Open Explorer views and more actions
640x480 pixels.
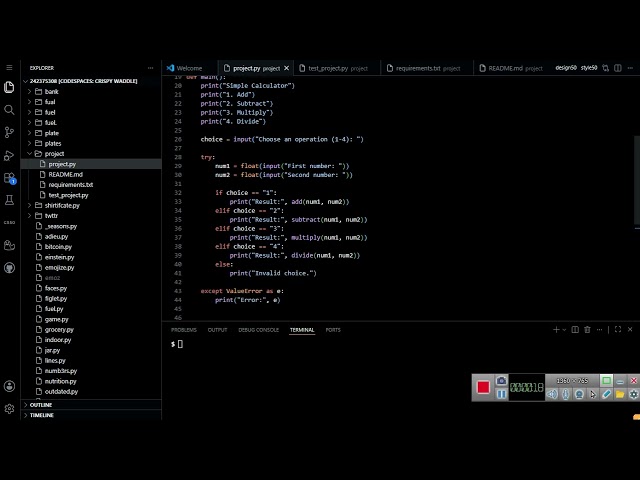coord(151,68)
